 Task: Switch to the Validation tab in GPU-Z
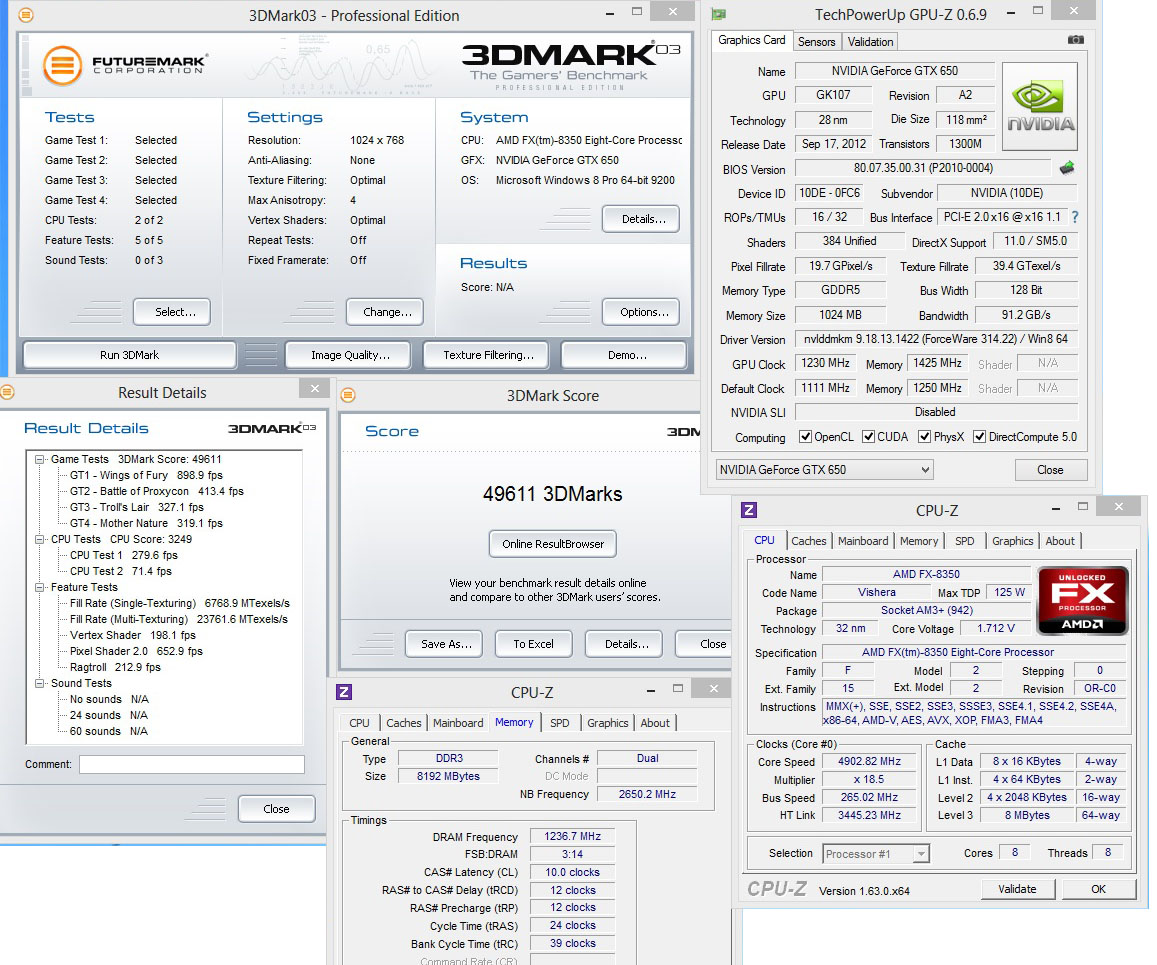point(870,42)
